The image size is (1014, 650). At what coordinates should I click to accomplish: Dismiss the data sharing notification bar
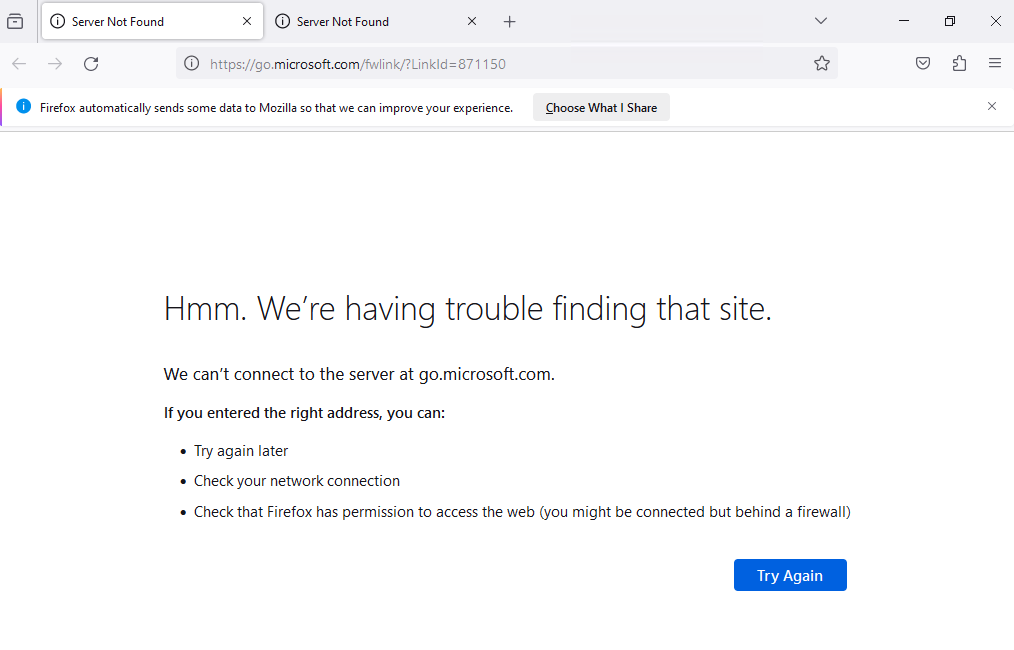[992, 106]
